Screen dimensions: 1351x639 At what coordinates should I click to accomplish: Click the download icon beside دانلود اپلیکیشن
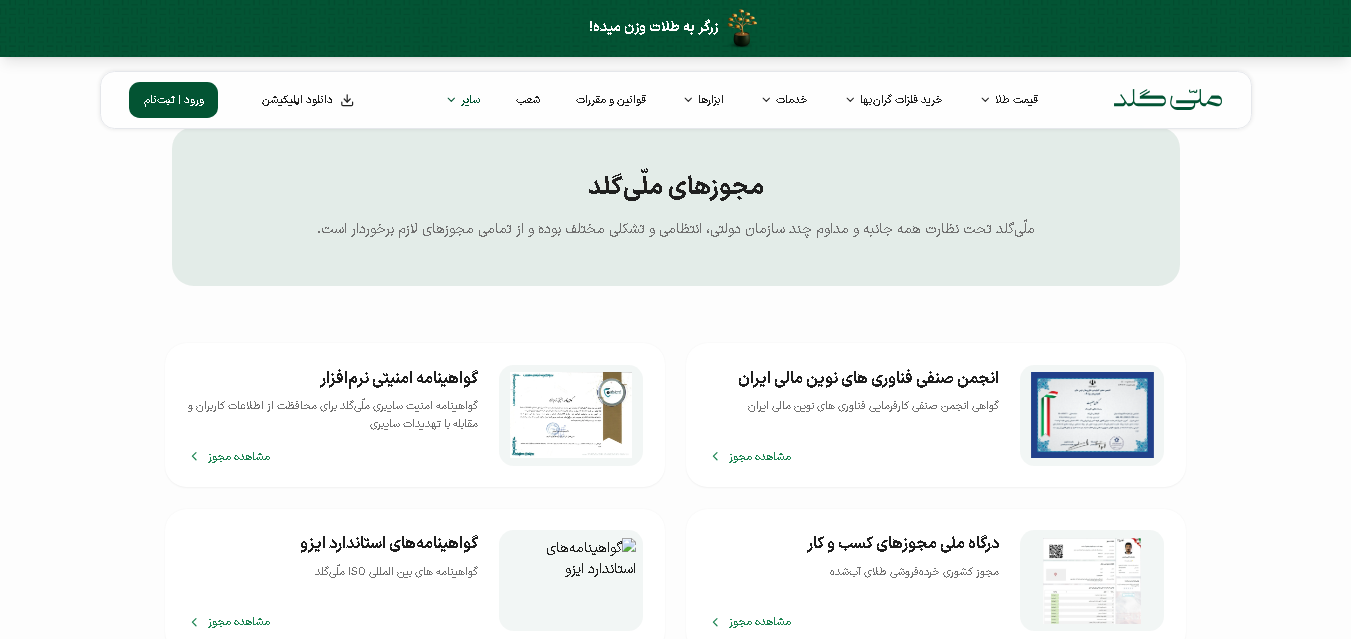[347, 100]
